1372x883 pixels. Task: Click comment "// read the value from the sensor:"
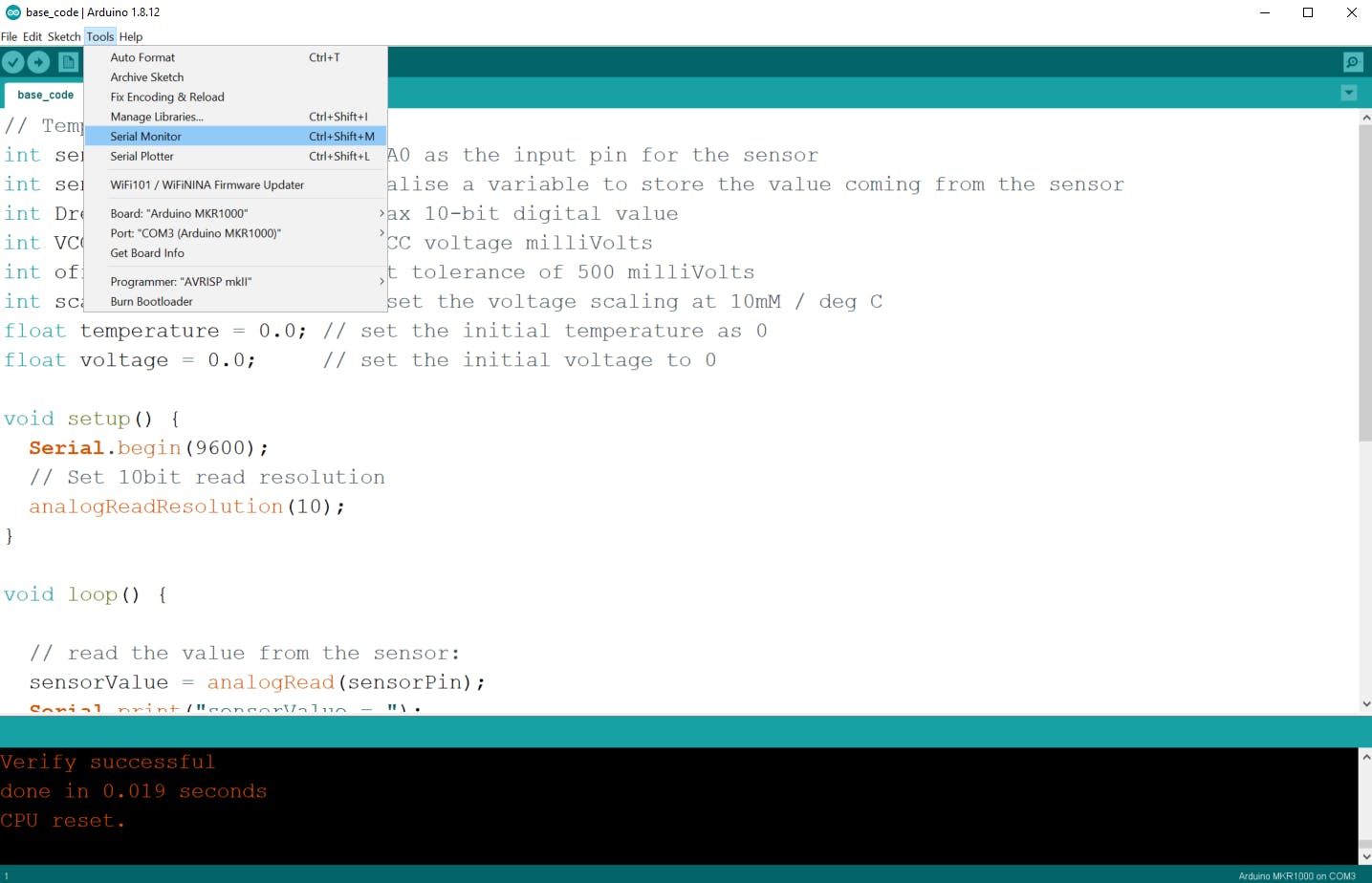(x=245, y=653)
